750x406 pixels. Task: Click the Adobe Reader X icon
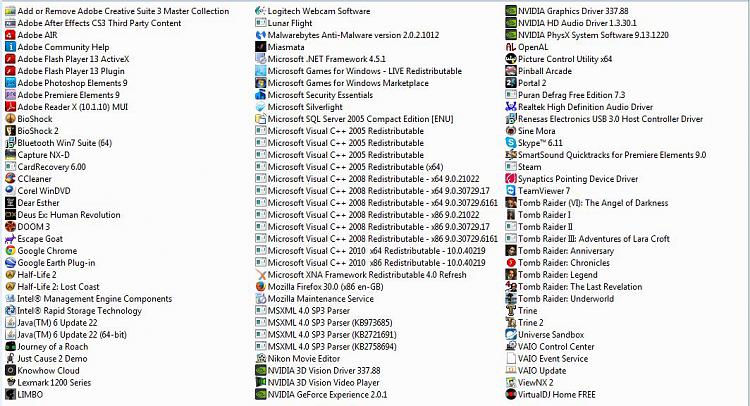10,107
